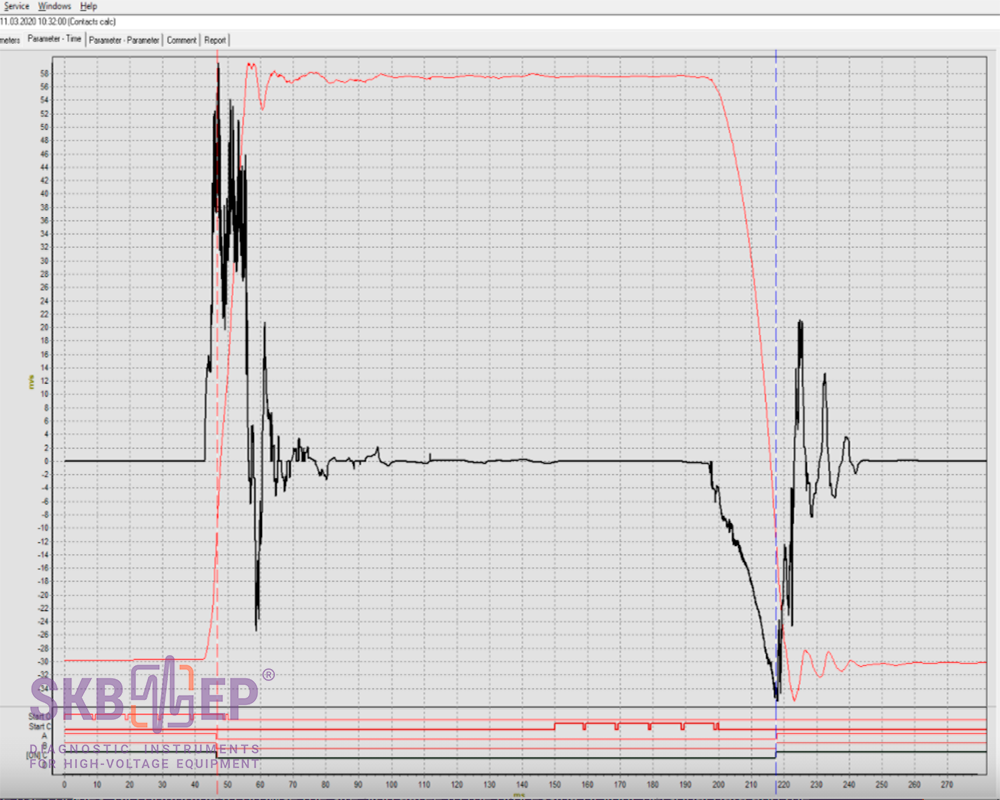Image resolution: width=1000 pixels, height=800 pixels.
Task: Click the red dashed vertical cursor line
Action: point(218,400)
